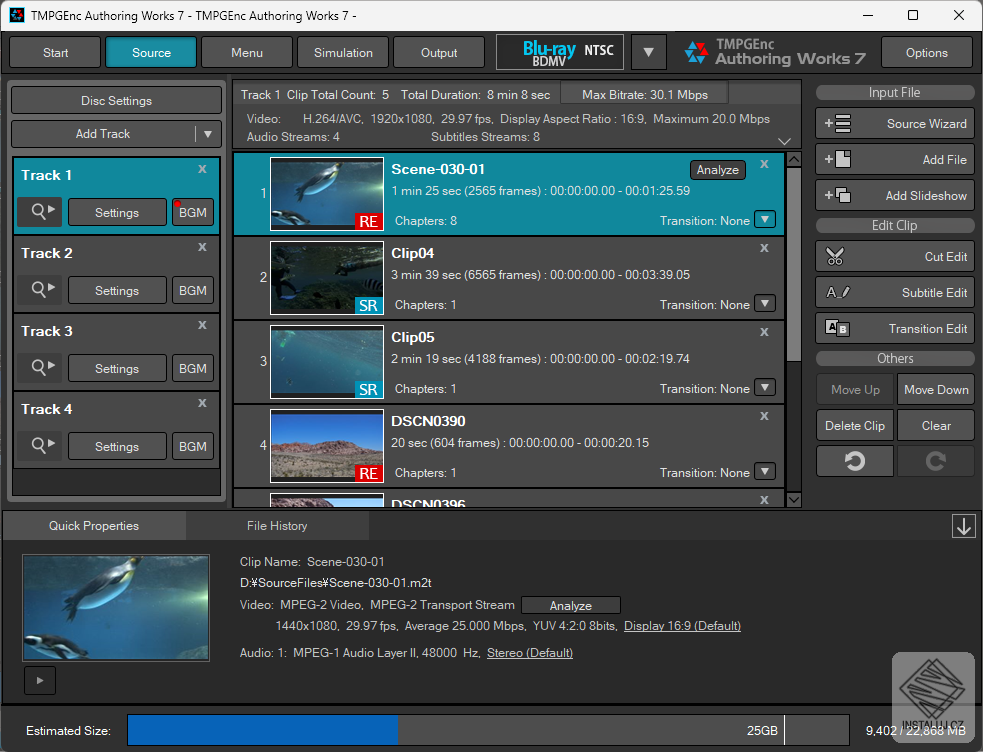Click clip list scroll up arrow

point(793,159)
